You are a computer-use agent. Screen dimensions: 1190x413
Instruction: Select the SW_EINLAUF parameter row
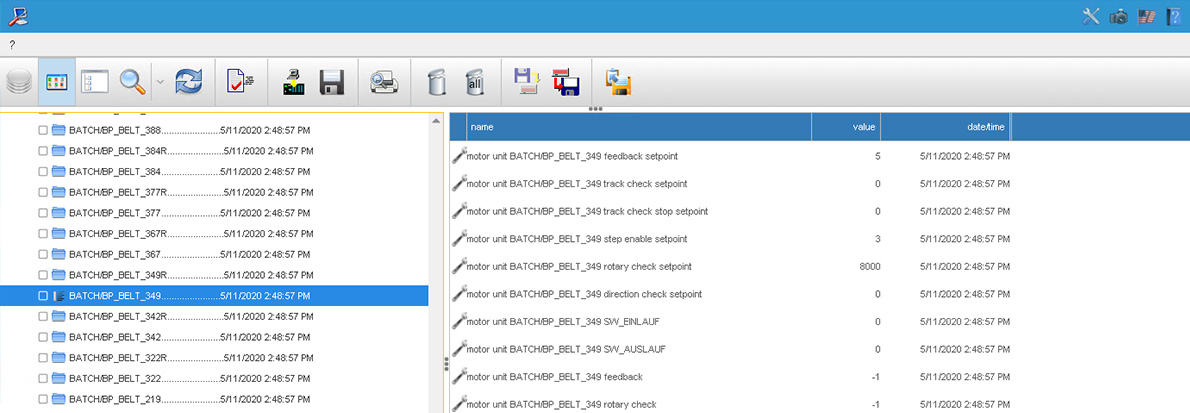pyautogui.click(x=730, y=322)
